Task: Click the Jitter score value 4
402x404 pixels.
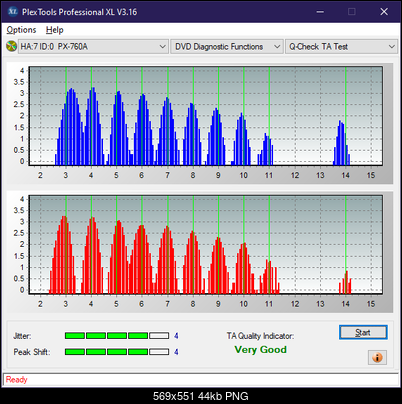Action: [176, 336]
